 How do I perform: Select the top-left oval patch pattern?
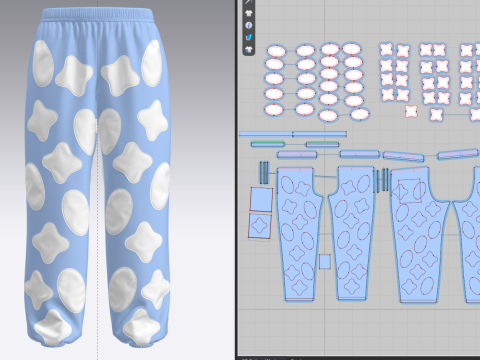(x=276, y=52)
